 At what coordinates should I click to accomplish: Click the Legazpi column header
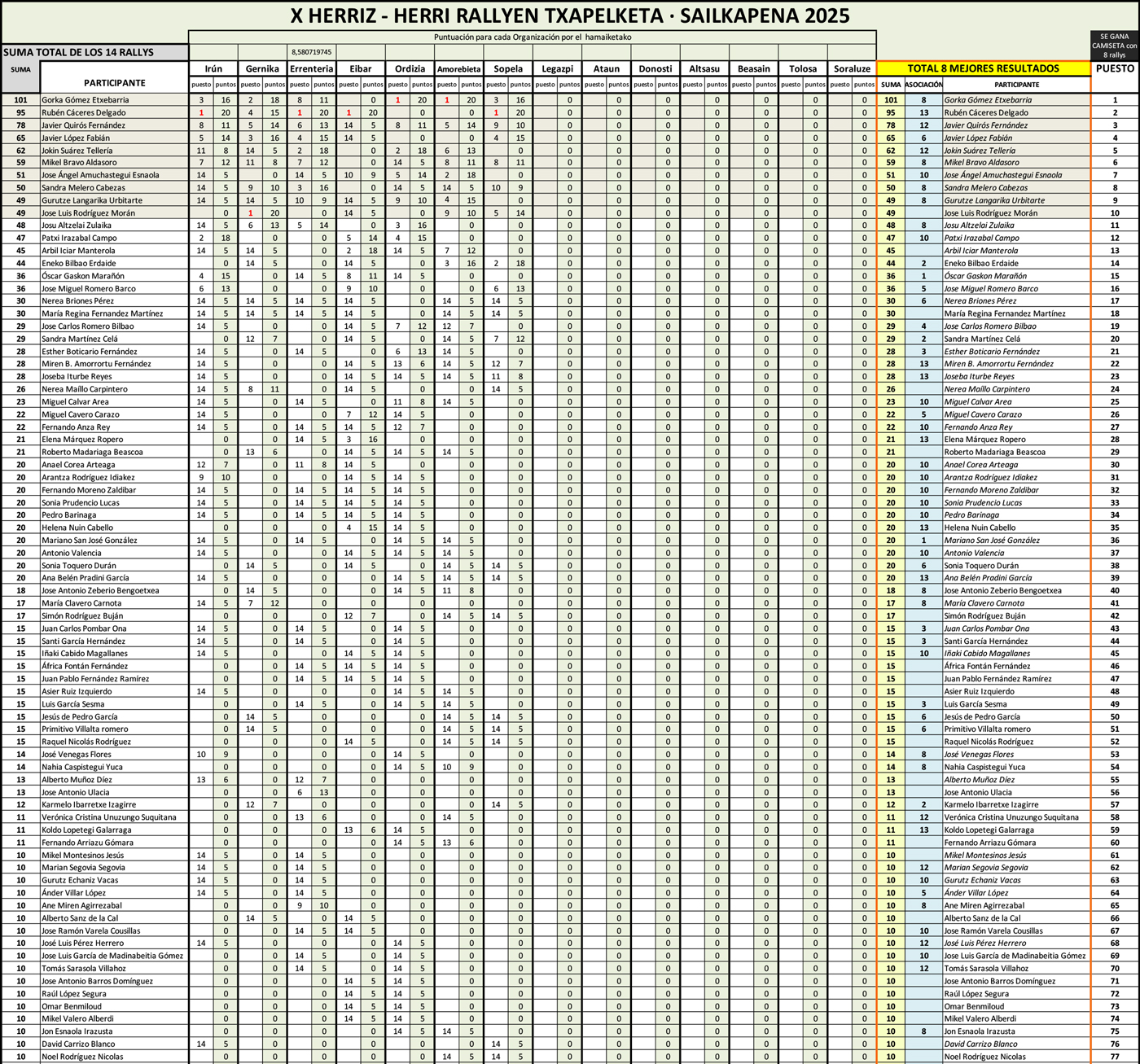pyautogui.click(x=557, y=68)
